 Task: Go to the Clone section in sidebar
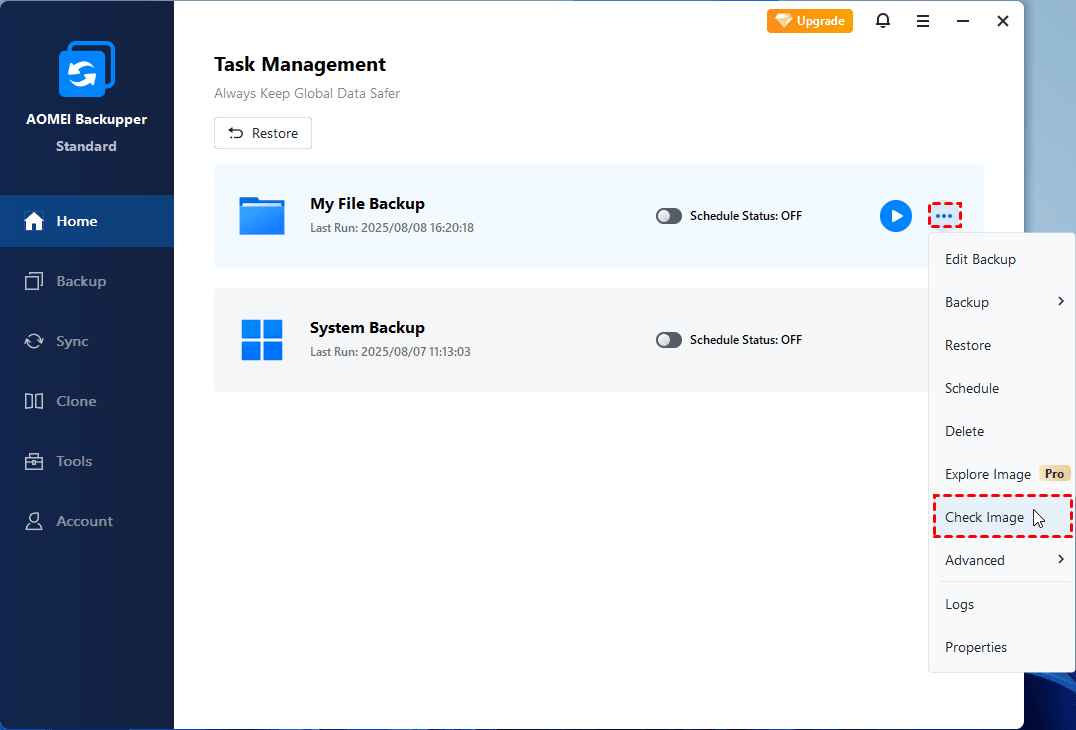[x=77, y=401]
